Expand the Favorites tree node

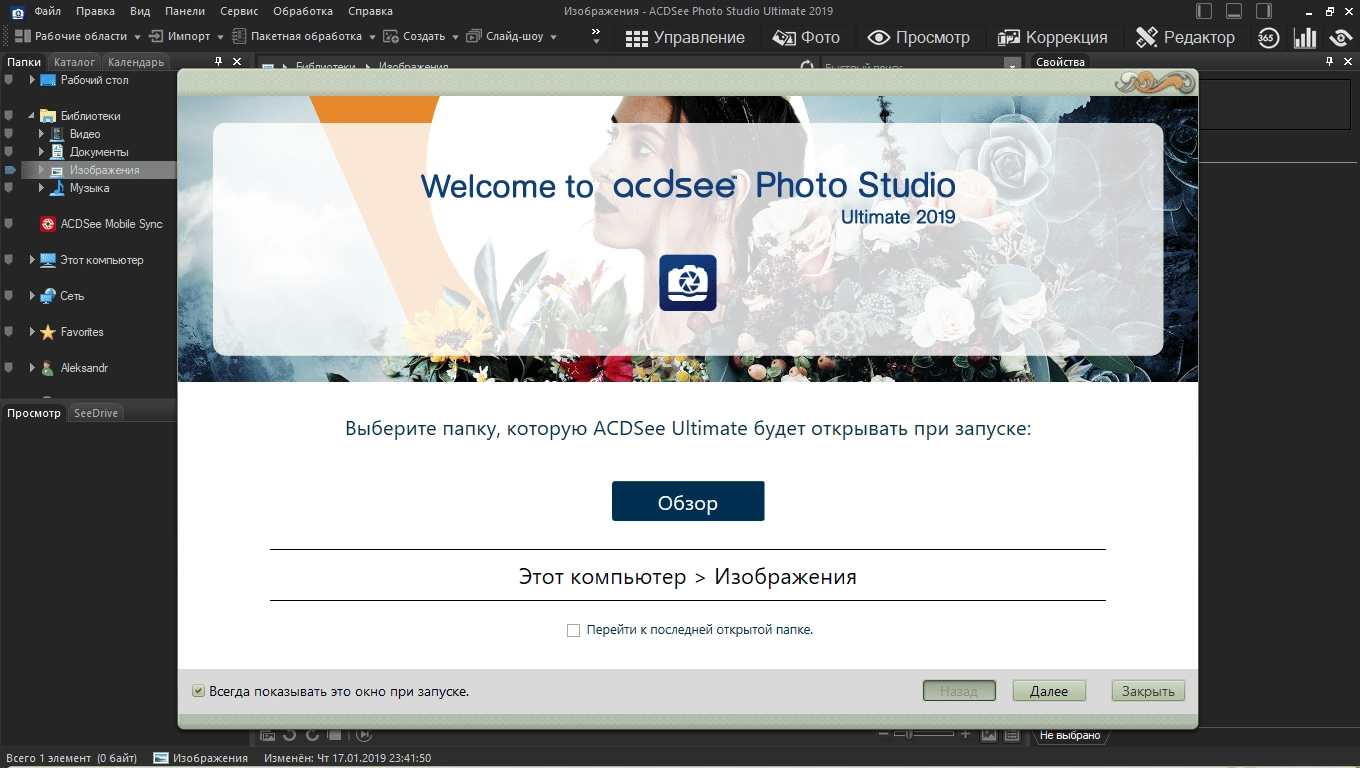(x=32, y=332)
